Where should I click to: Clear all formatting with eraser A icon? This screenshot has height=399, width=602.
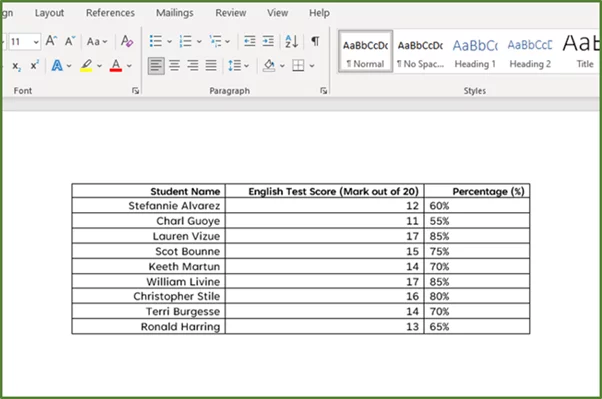pyautogui.click(x=127, y=41)
